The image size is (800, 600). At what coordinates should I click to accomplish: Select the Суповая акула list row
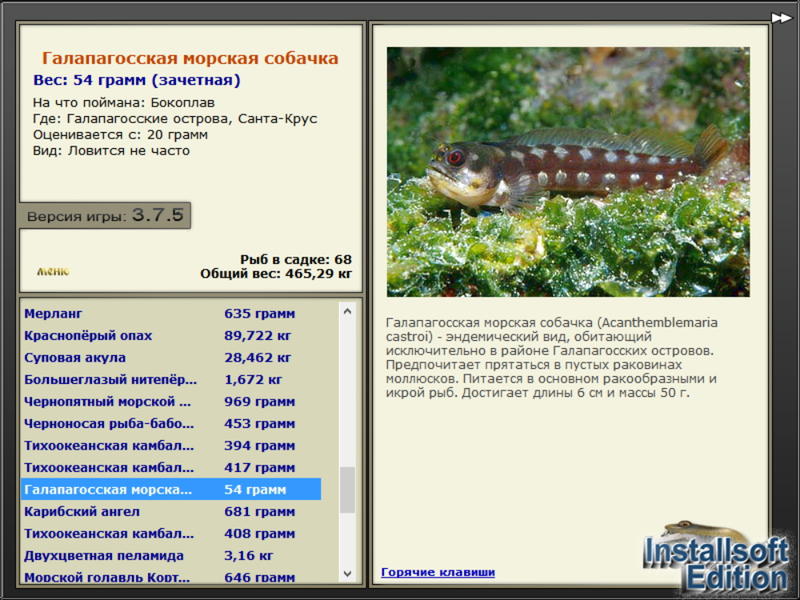(171, 357)
